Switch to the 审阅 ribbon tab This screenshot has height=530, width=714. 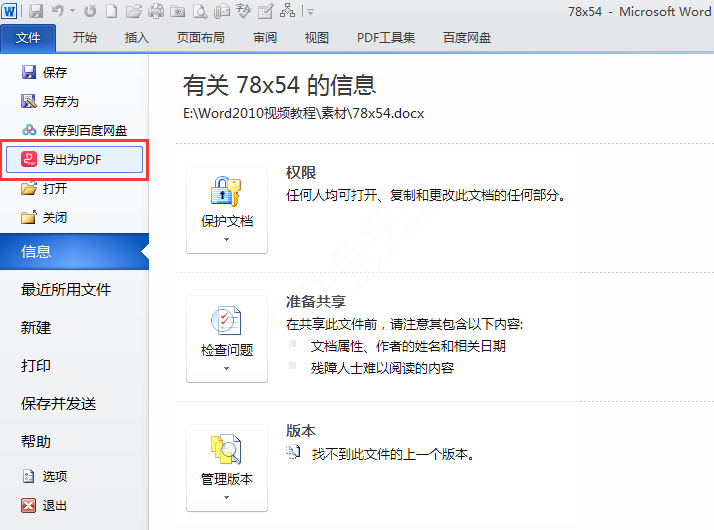pyautogui.click(x=265, y=38)
